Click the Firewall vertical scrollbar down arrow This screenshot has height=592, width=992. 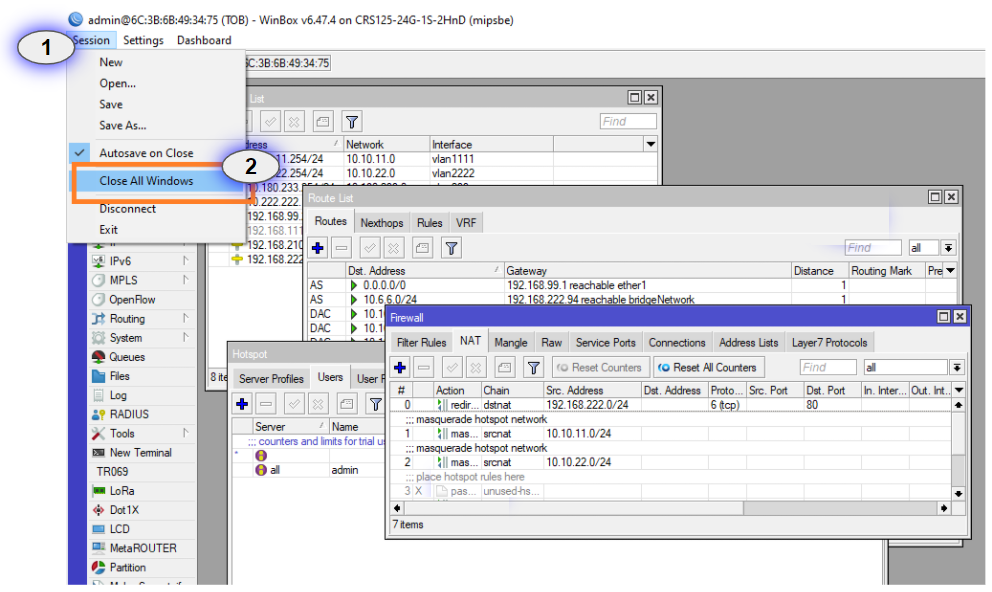tap(958, 493)
